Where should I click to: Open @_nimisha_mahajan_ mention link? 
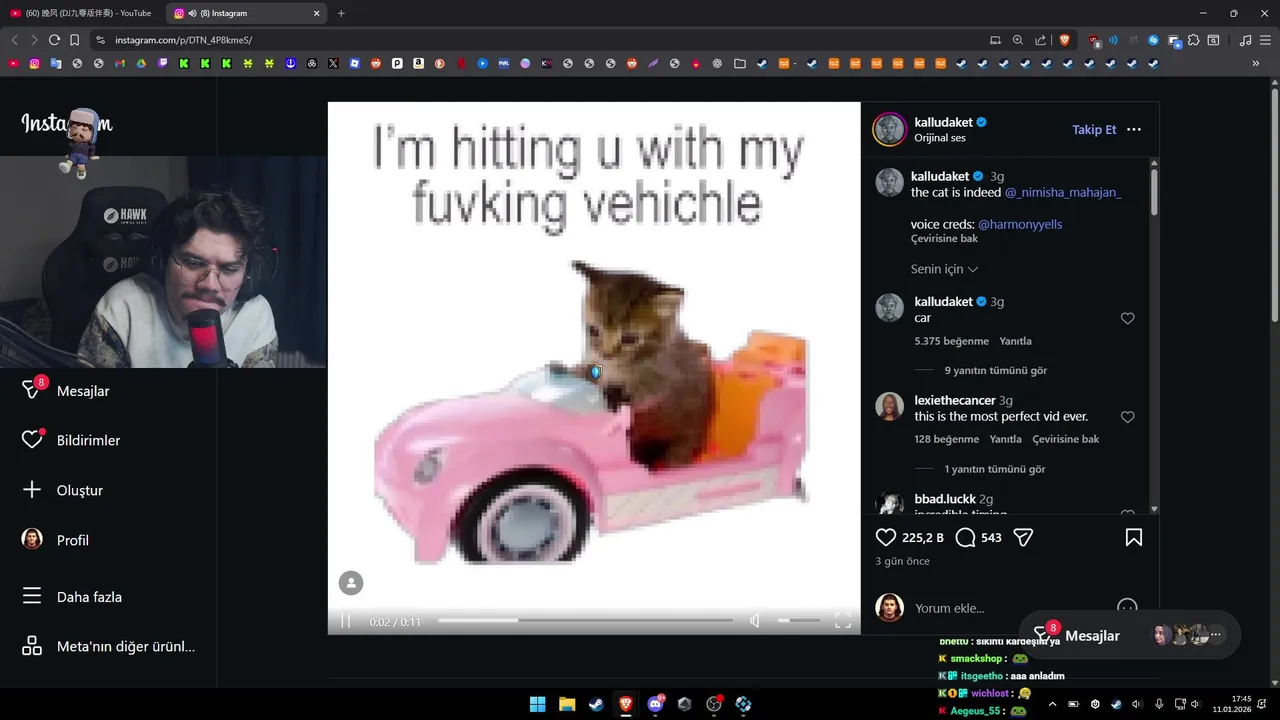tap(1063, 192)
